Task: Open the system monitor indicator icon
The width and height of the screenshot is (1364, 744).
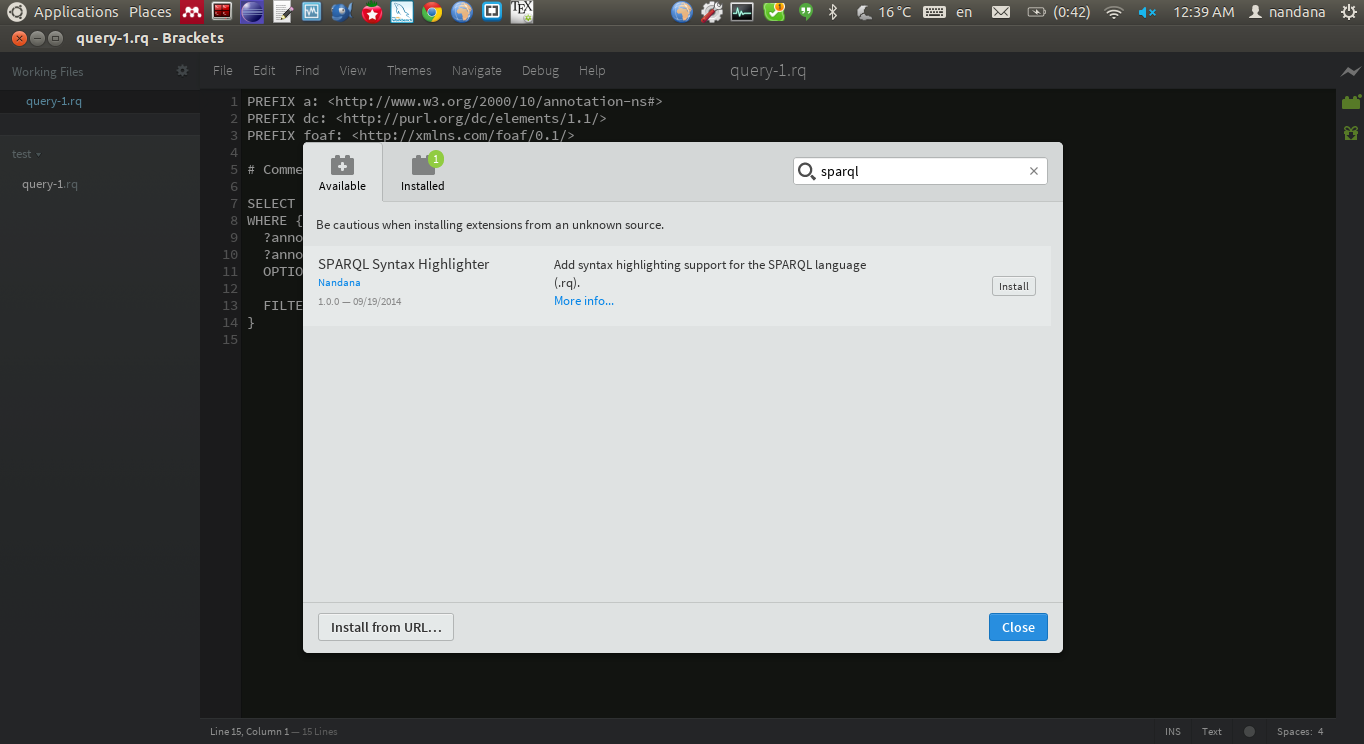Action: tap(742, 12)
